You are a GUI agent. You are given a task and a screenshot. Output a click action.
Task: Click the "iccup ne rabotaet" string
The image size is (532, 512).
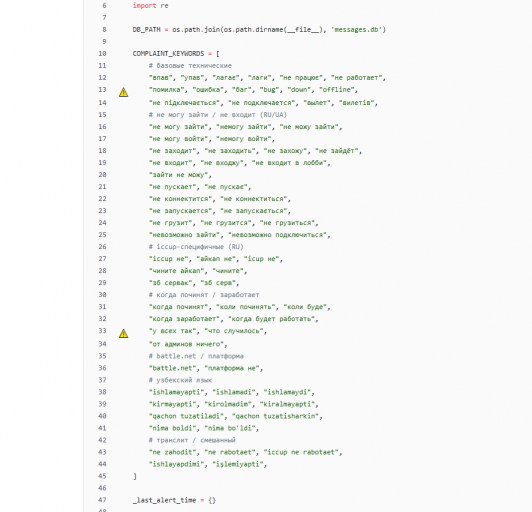301,452
